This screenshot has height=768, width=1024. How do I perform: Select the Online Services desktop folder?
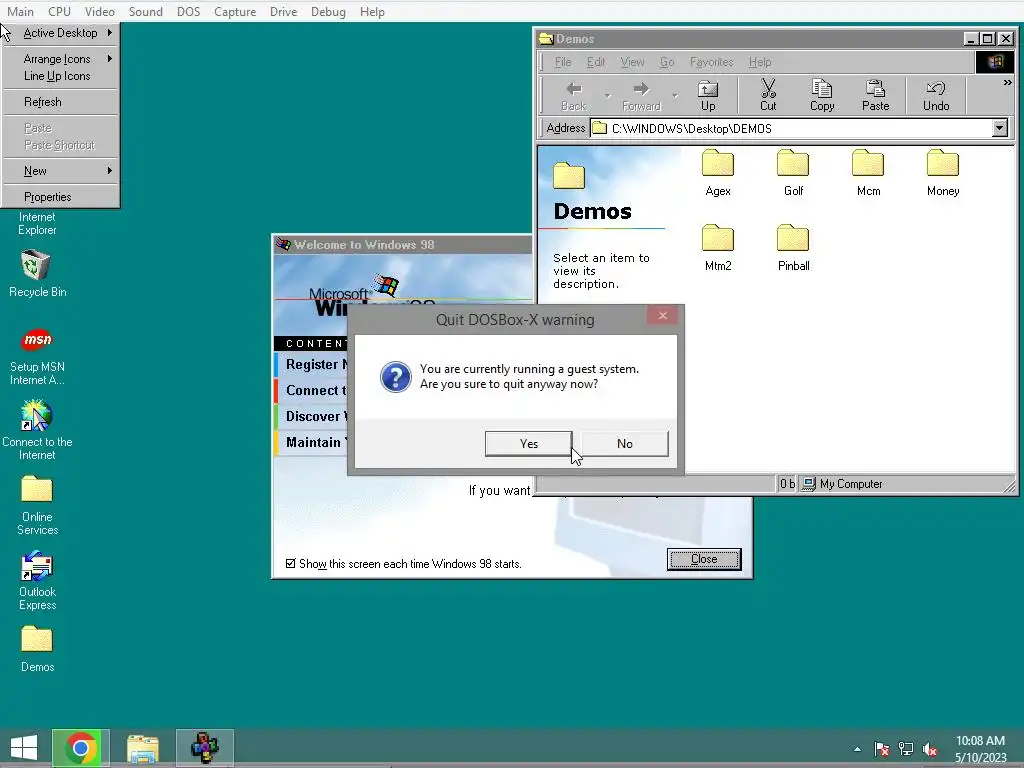37,505
